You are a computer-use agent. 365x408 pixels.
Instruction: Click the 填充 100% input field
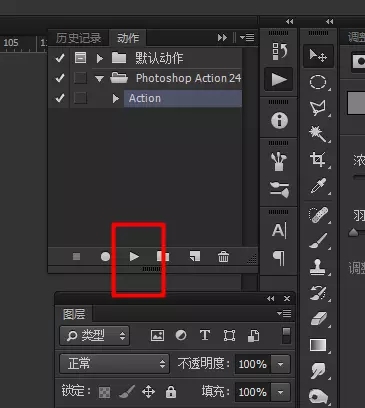click(x=253, y=392)
